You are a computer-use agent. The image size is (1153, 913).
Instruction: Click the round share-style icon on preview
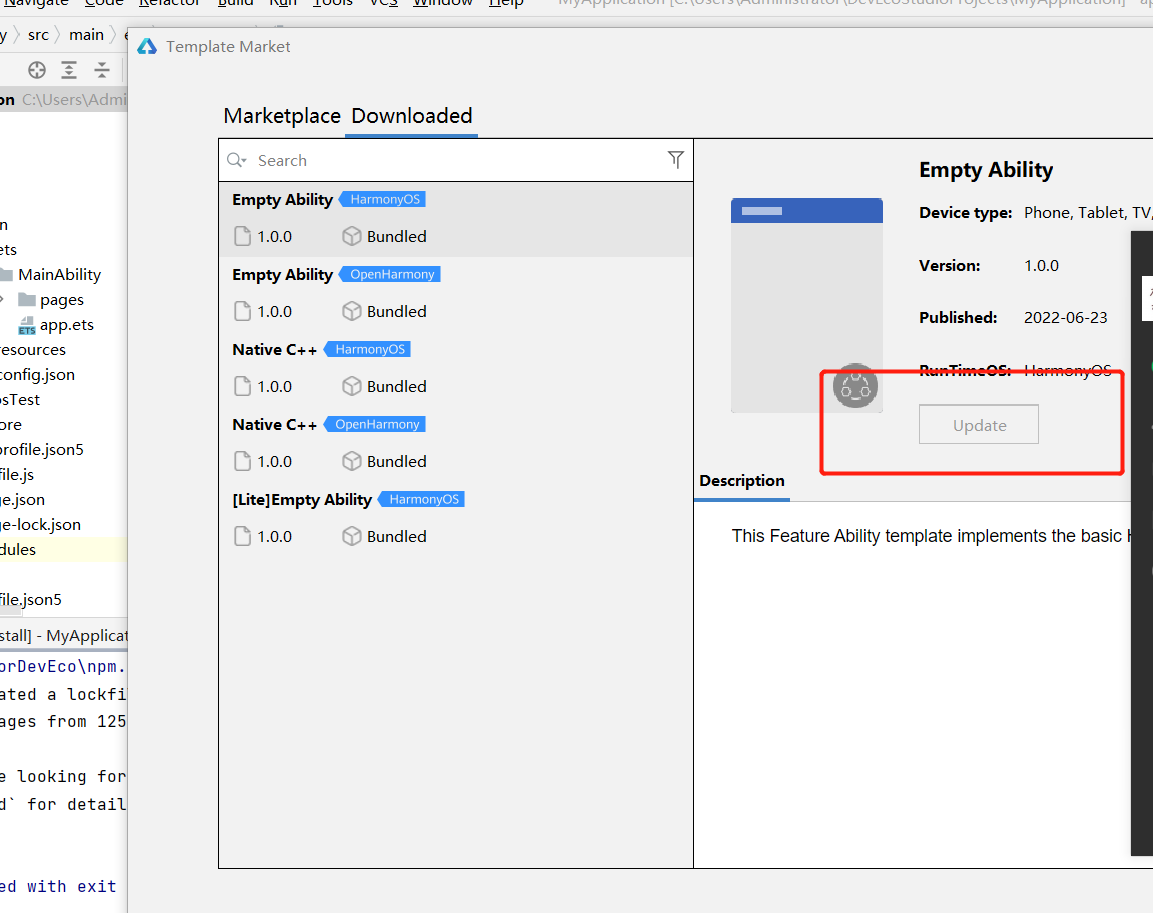[855, 386]
